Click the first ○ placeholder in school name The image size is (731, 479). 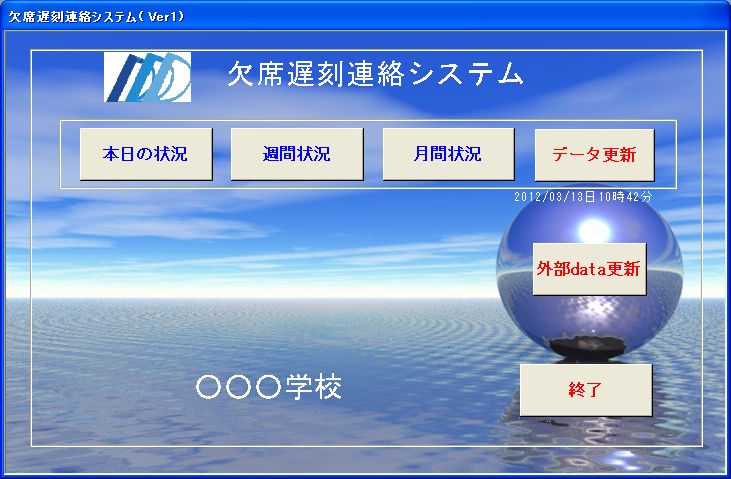pos(209,389)
